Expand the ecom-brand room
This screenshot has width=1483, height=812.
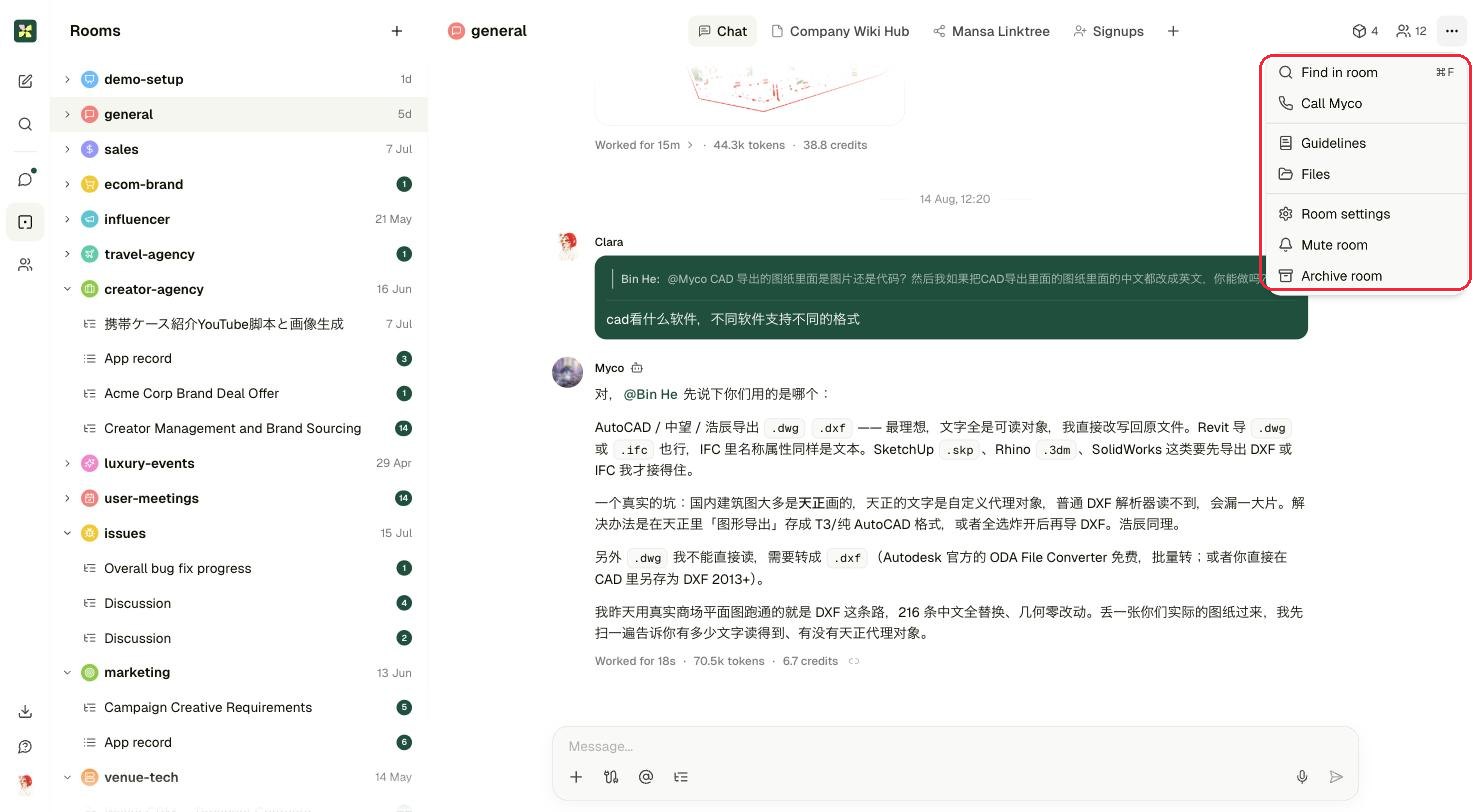(67, 184)
